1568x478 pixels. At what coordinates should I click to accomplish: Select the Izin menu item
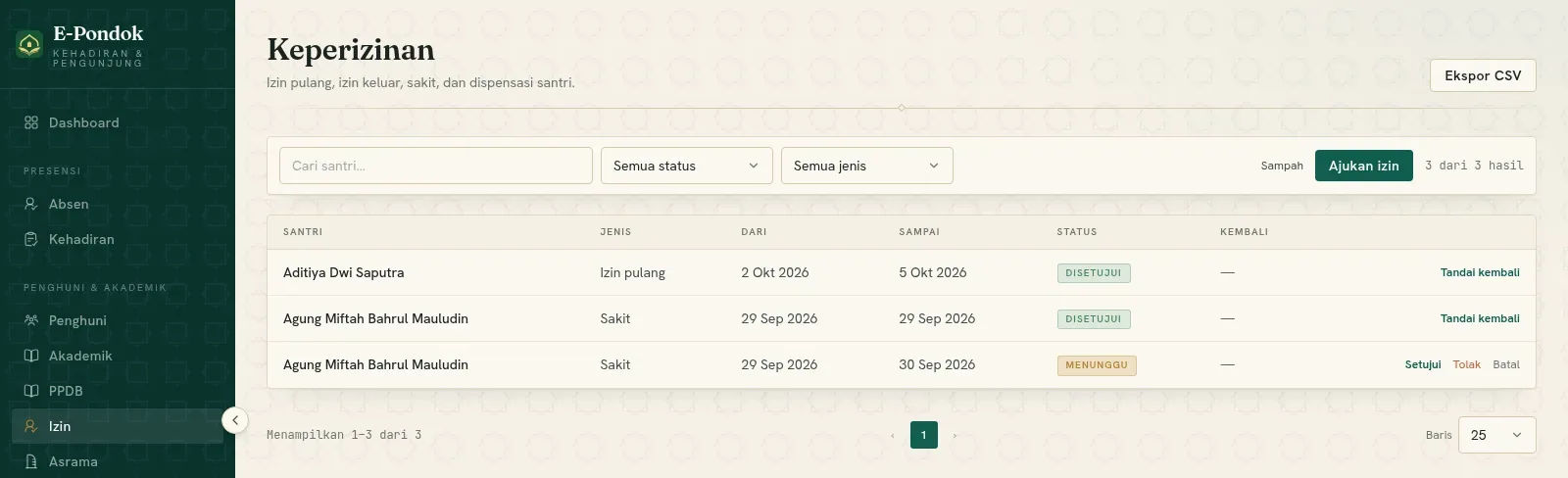point(118,426)
